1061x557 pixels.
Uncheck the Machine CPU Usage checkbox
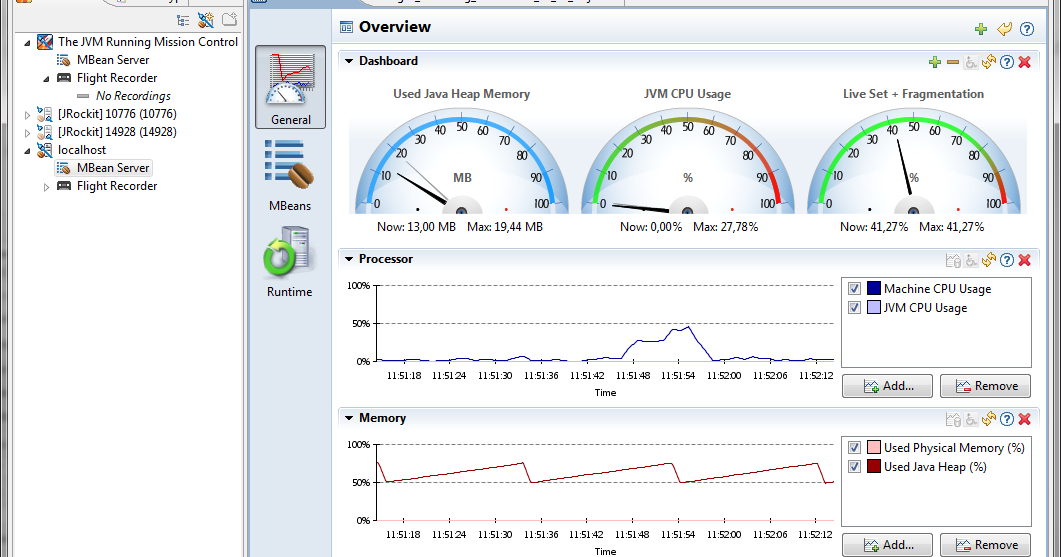pyautogui.click(x=854, y=288)
